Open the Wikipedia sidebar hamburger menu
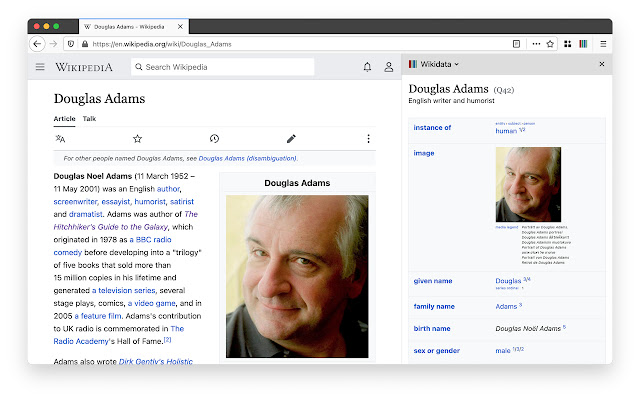640x400 pixels. click(x=40, y=67)
